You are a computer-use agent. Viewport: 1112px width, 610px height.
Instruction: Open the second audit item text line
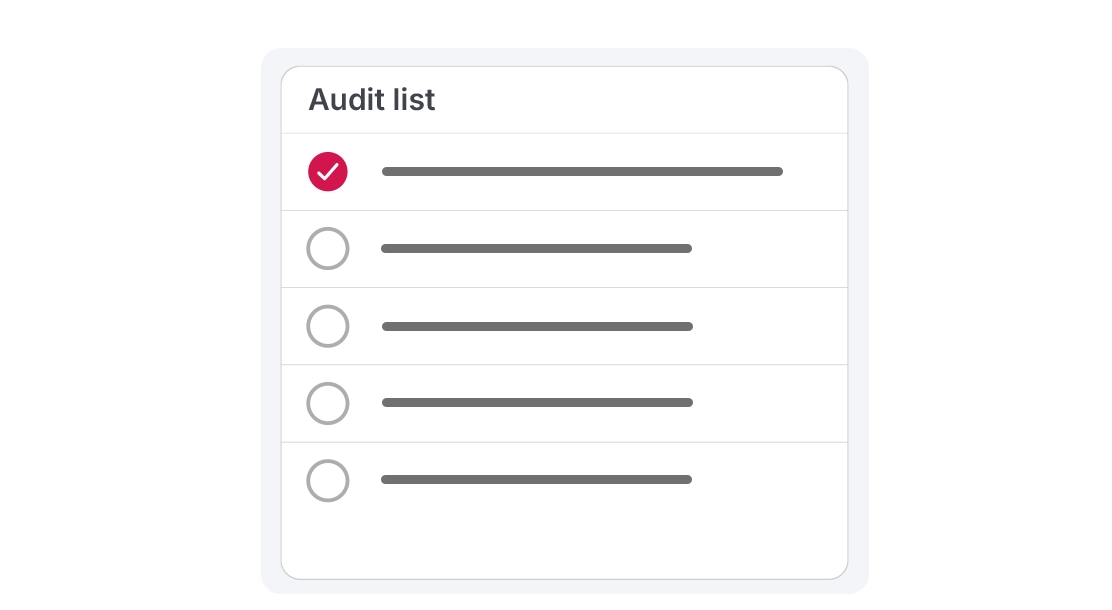click(536, 248)
